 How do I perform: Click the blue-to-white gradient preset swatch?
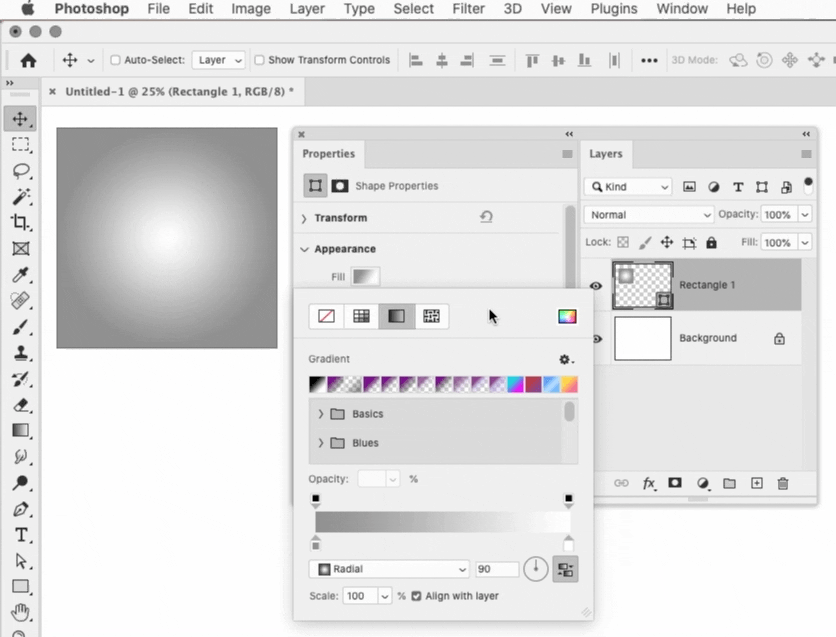click(551, 384)
